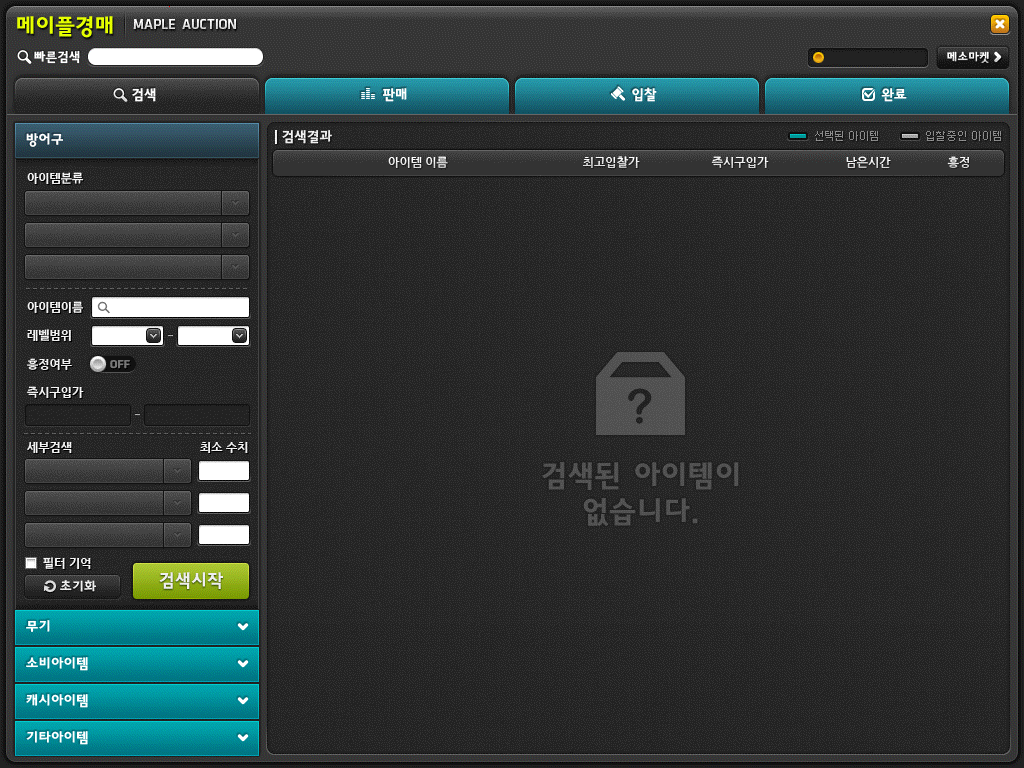Open the first 세부검색 dropdown

tap(108, 471)
